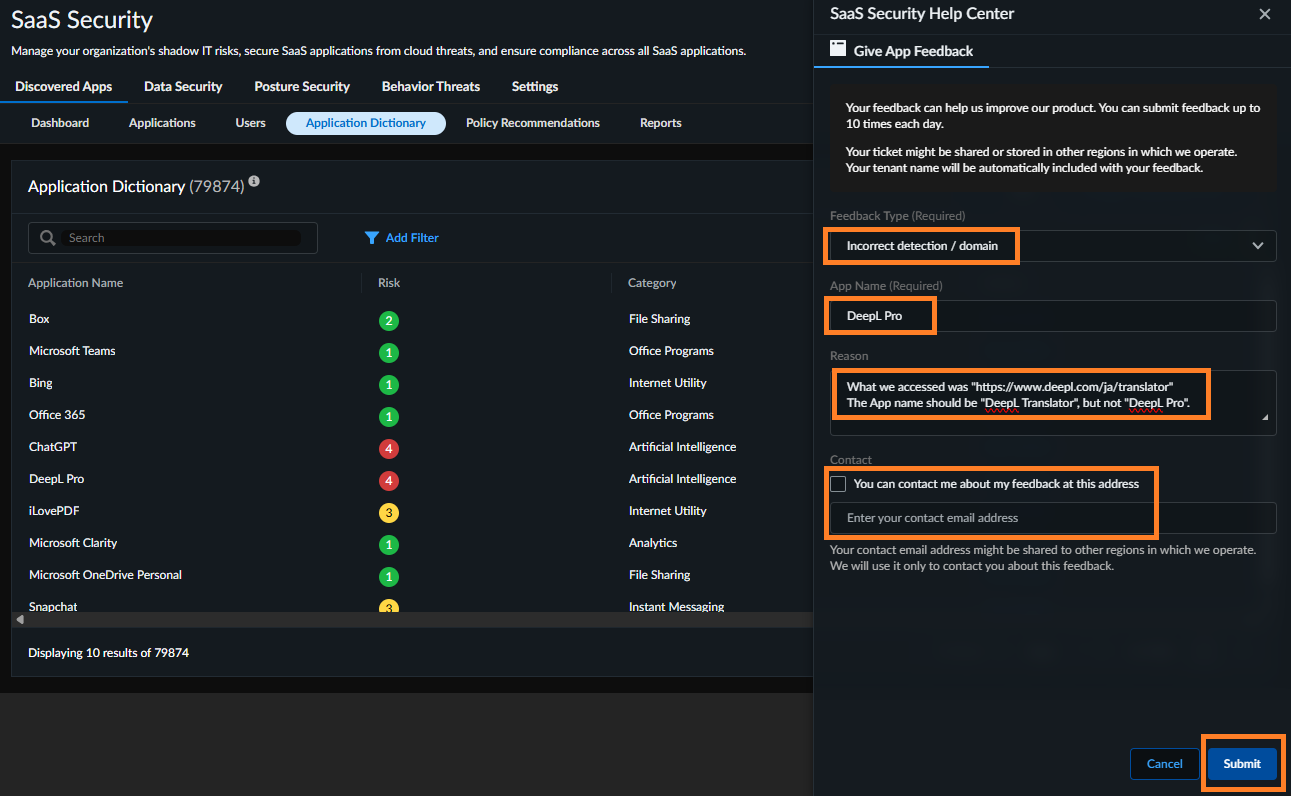
Task: Close the SaaS Security Help Center panel
Action: point(1265,14)
